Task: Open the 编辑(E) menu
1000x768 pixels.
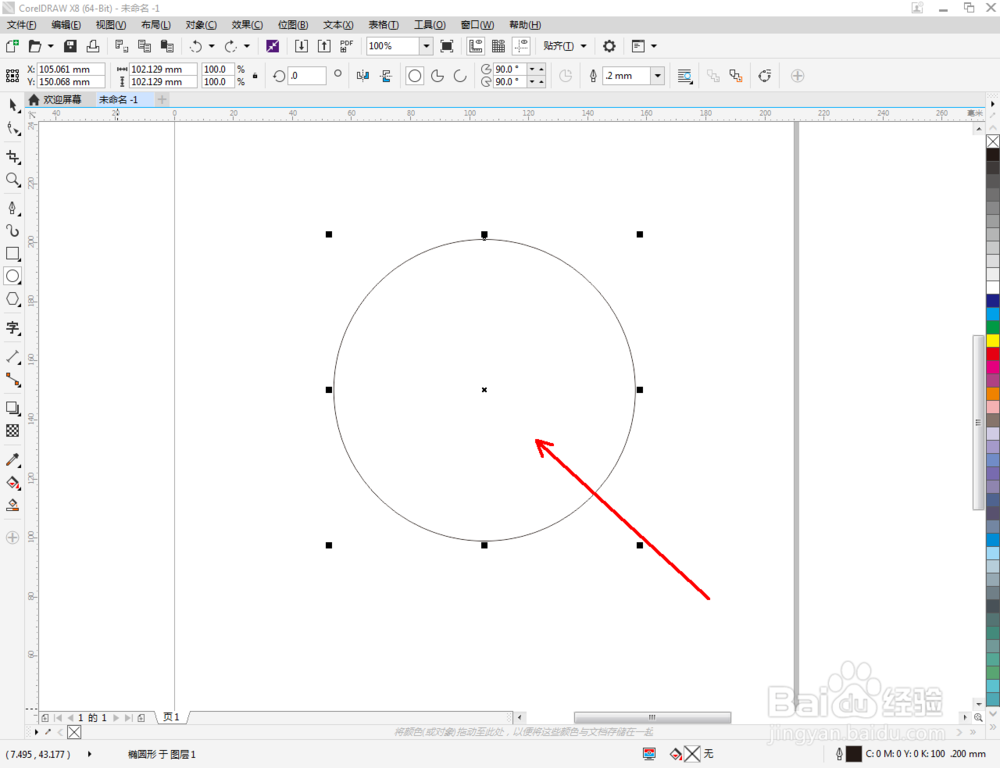Action: click(x=66, y=25)
